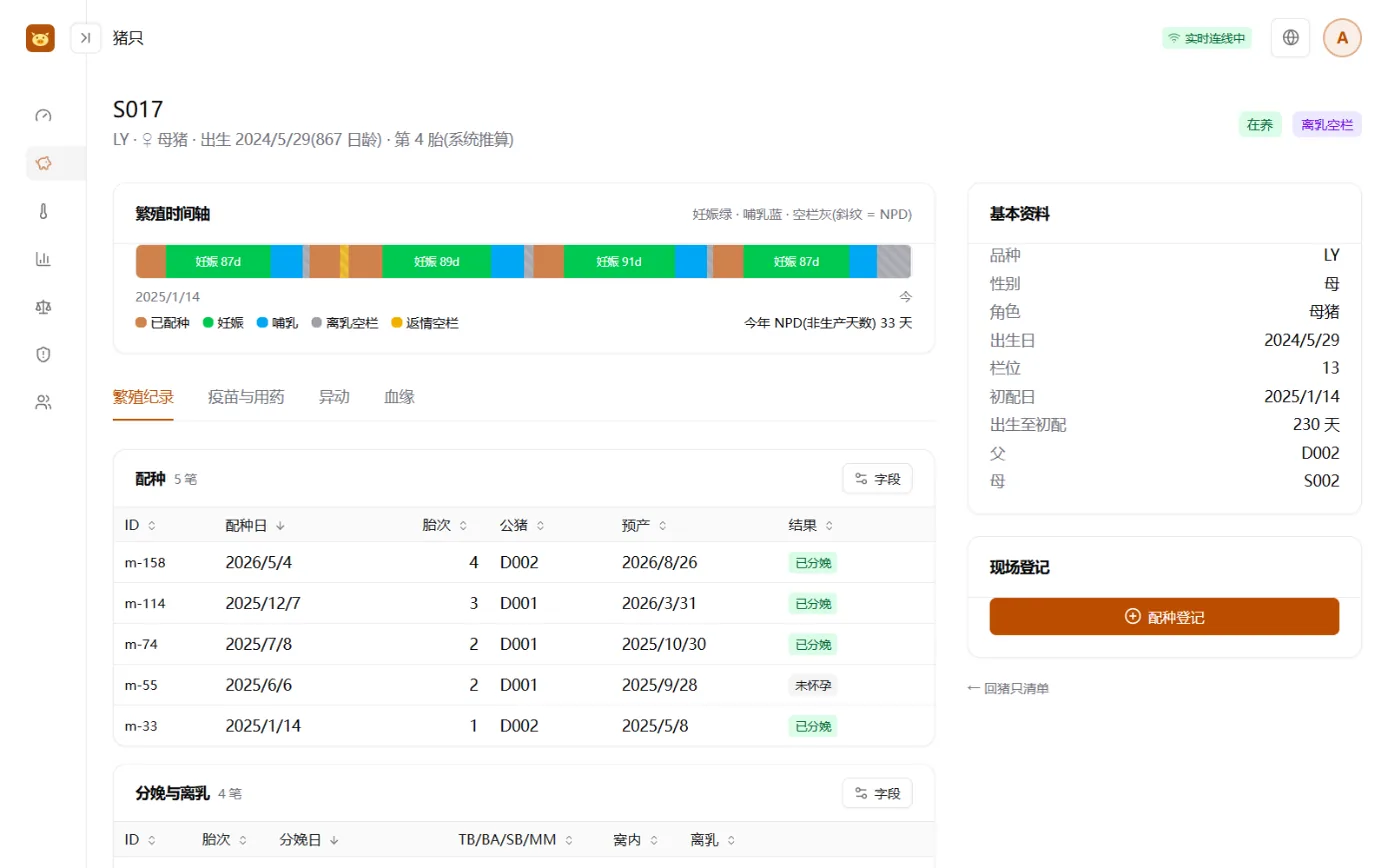Open the dashboard gauge icon in sidebar
The height and width of the screenshot is (868, 1388).
pyautogui.click(x=43, y=115)
